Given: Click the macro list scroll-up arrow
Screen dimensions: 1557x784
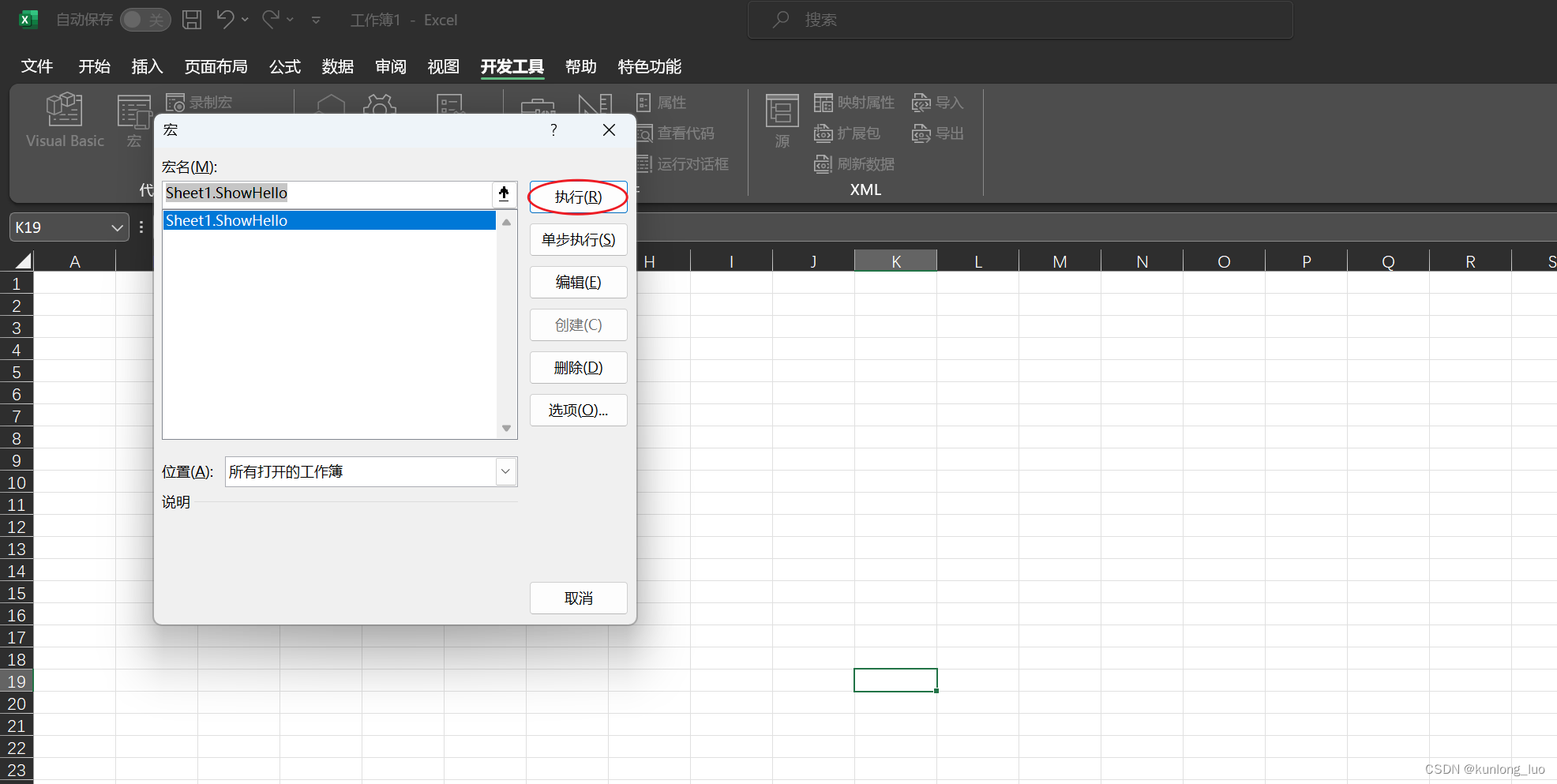Looking at the screenshot, I should (x=506, y=222).
